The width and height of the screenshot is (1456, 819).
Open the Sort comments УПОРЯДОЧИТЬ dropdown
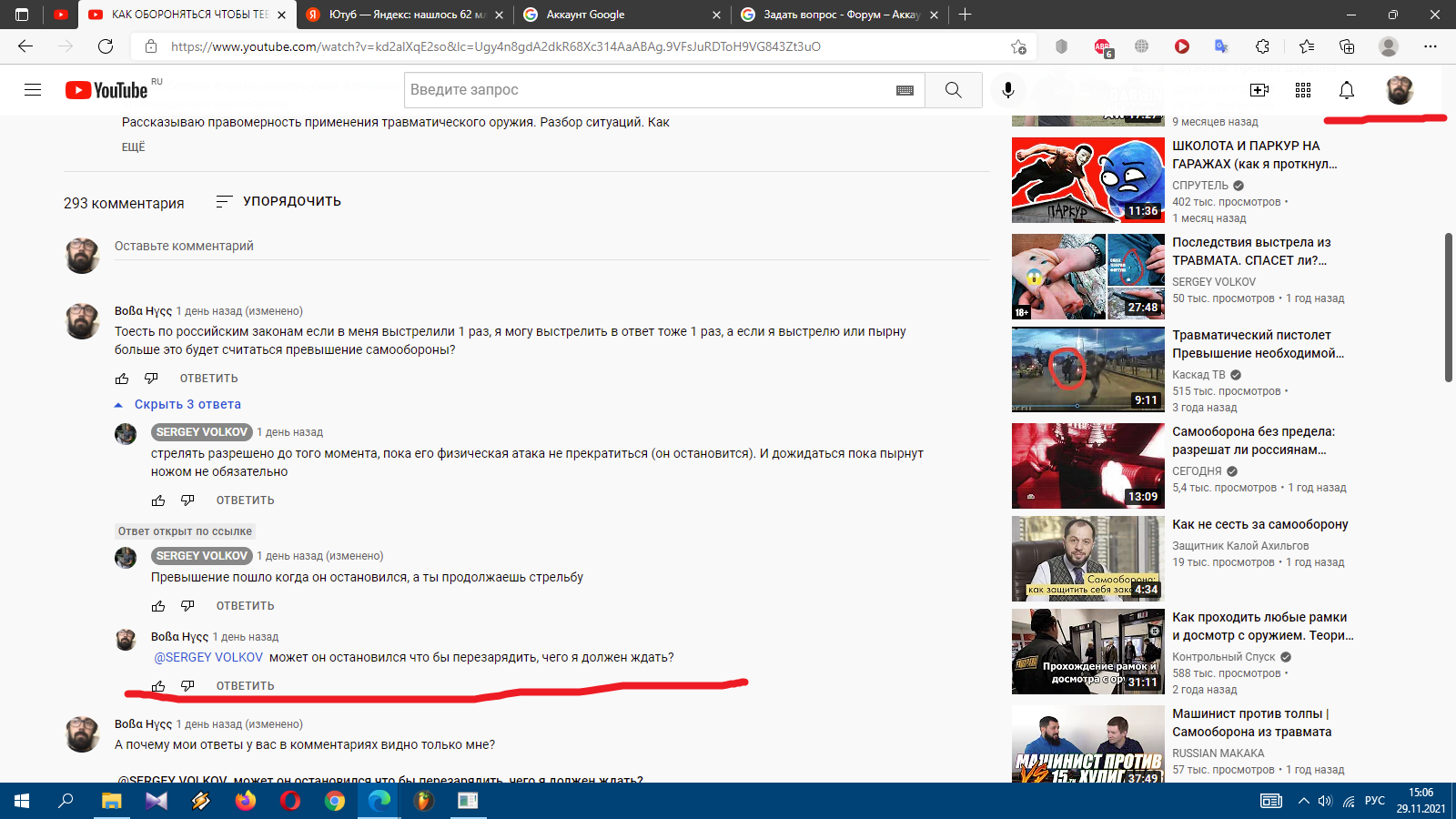278,201
